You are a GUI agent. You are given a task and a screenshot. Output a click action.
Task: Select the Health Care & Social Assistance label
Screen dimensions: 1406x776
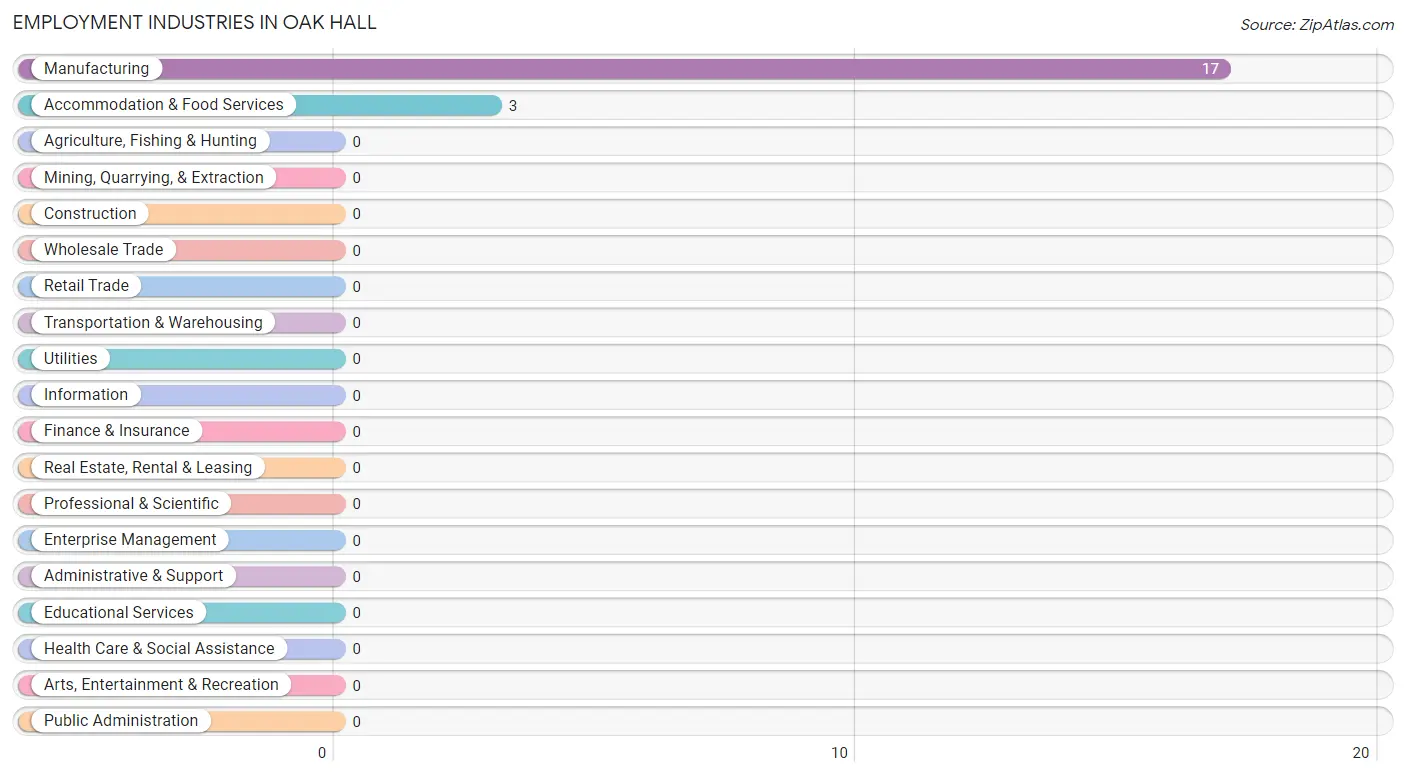159,648
